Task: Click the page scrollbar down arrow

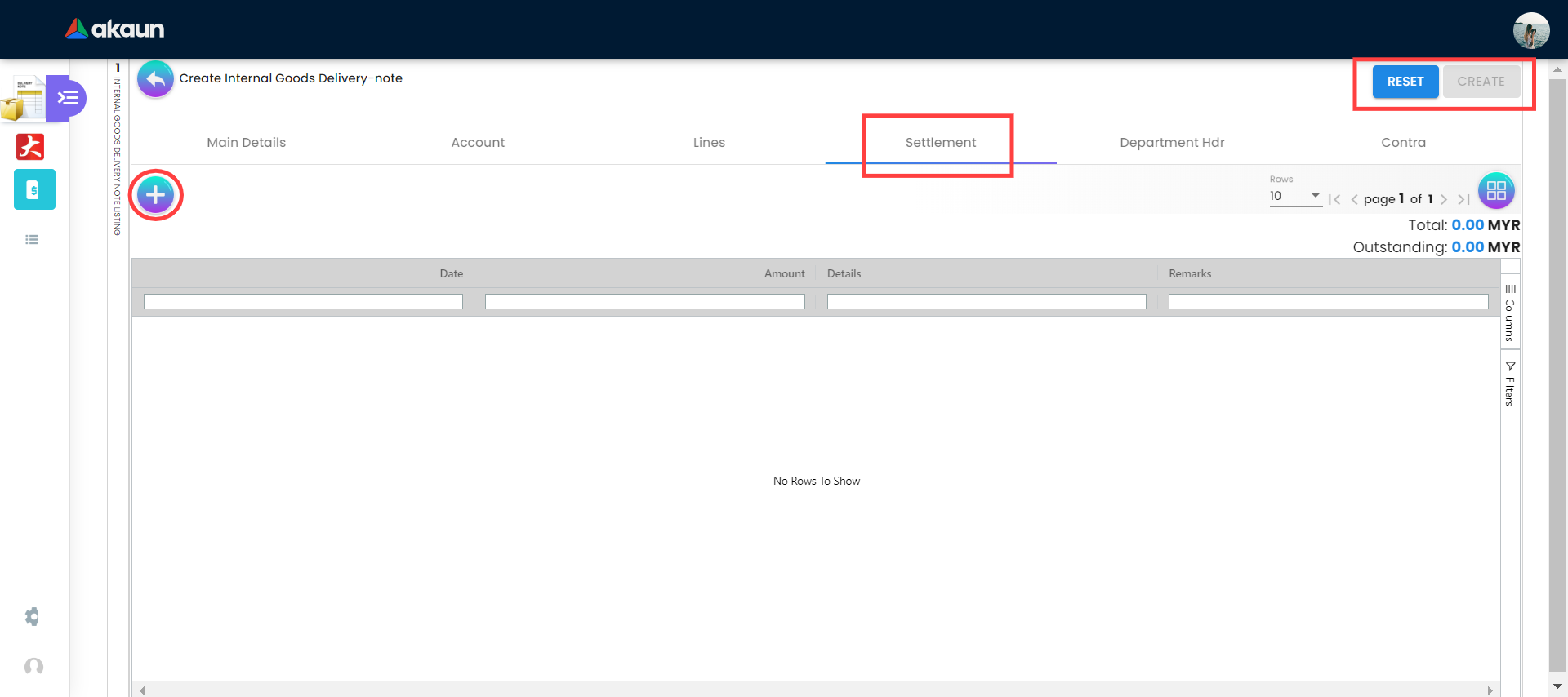Action: pyautogui.click(x=1557, y=686)
